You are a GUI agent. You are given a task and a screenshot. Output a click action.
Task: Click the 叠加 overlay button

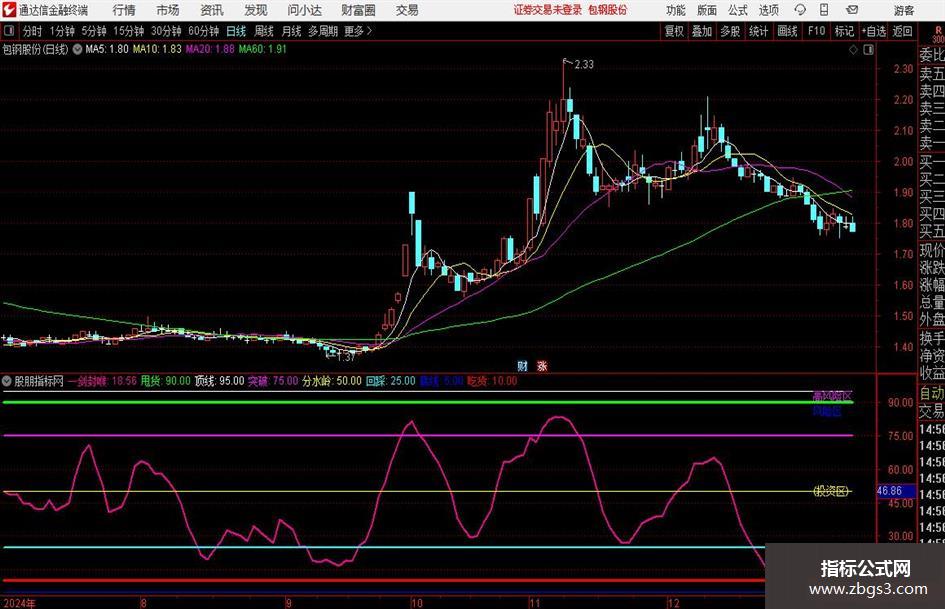pos(702,31)
